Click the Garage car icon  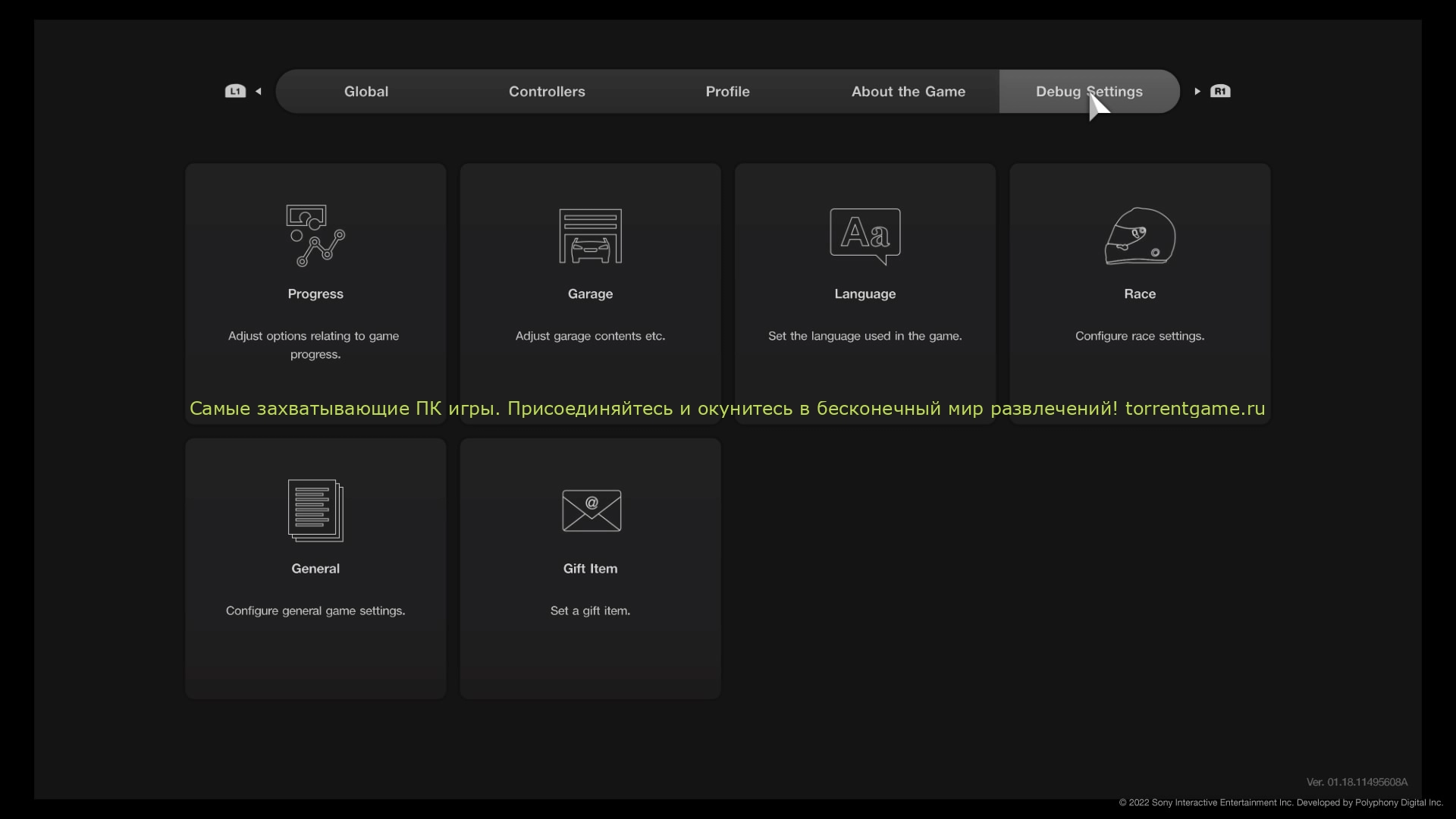pos(590,236)
